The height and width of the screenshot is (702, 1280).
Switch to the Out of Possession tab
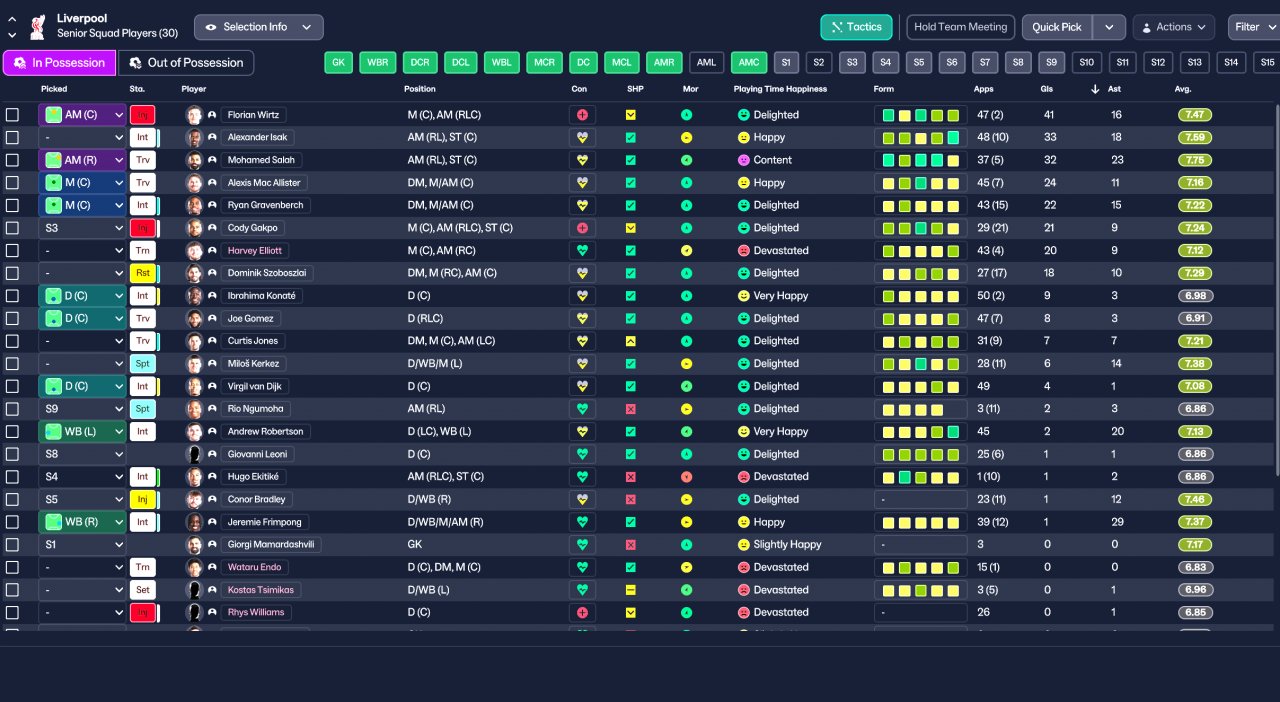(186, 63)
